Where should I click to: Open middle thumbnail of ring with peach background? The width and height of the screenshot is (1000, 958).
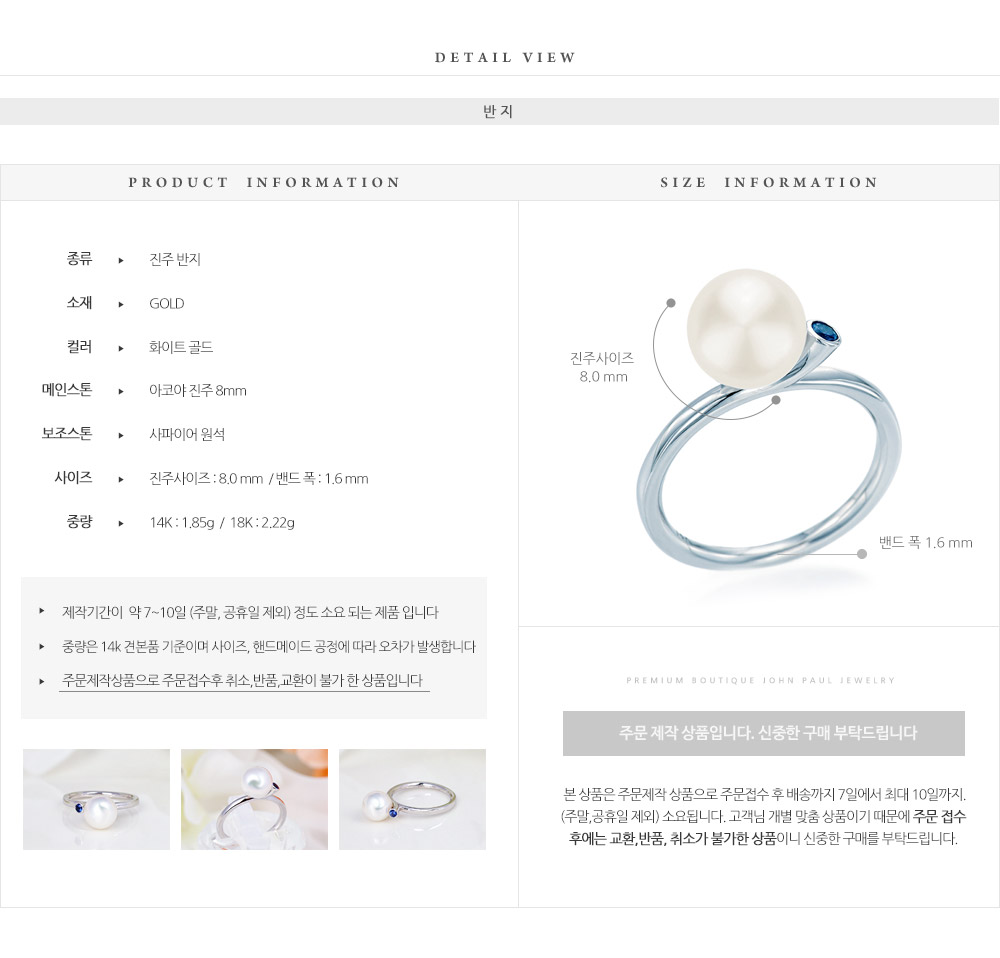tap(254, 799)
